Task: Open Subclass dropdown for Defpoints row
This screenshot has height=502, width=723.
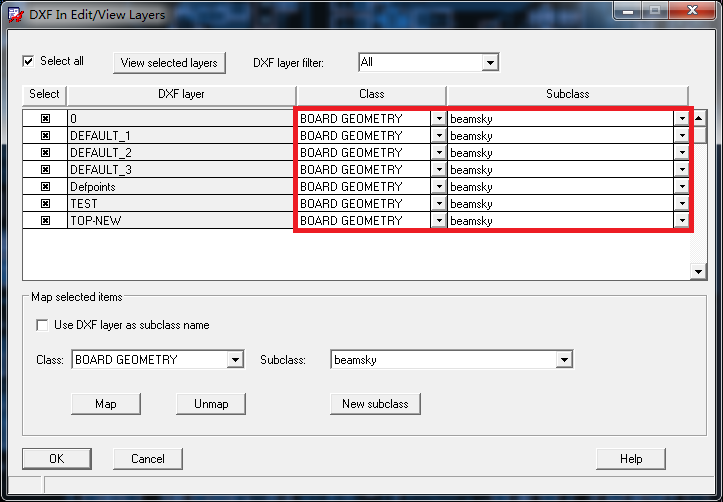Action: (681, 187)
